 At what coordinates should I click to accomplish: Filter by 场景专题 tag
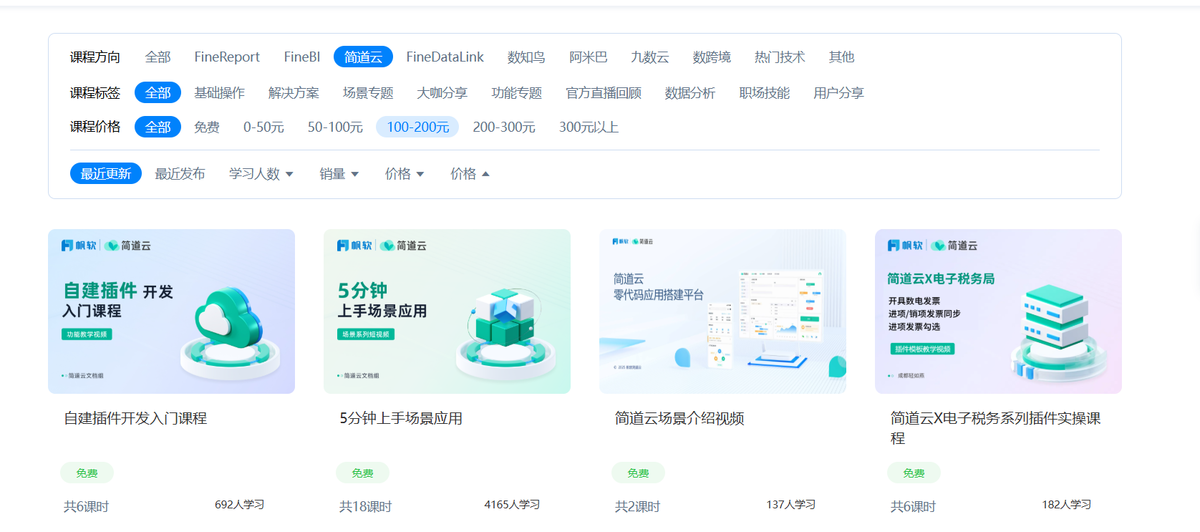(368, 93)
